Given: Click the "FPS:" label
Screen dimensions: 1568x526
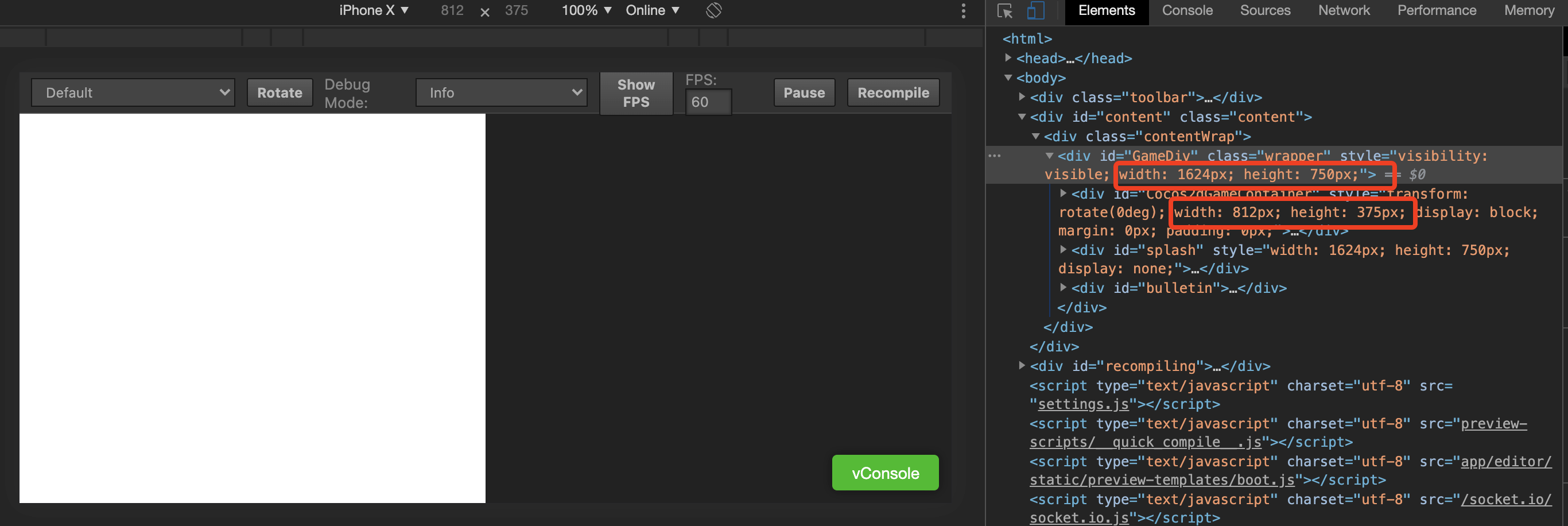Looking at the screenshot, I should (701, 80).
